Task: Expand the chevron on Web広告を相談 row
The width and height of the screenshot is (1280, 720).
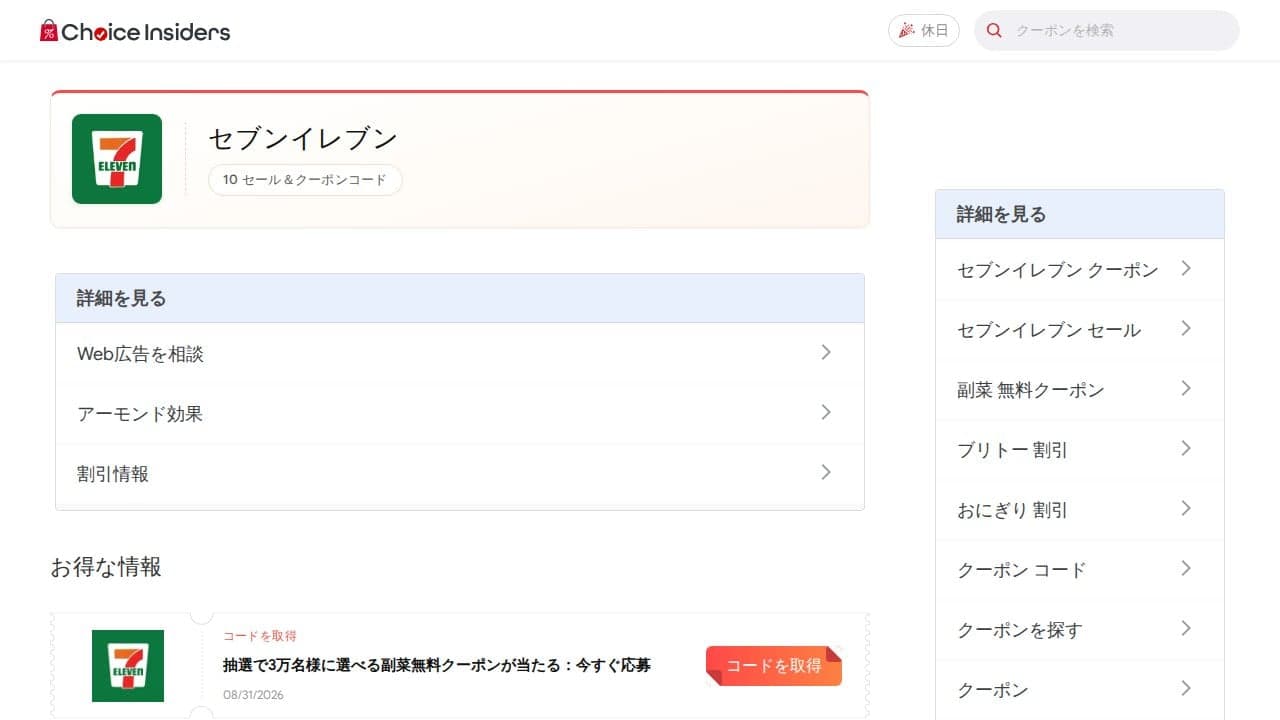Action: click(826, 352)
